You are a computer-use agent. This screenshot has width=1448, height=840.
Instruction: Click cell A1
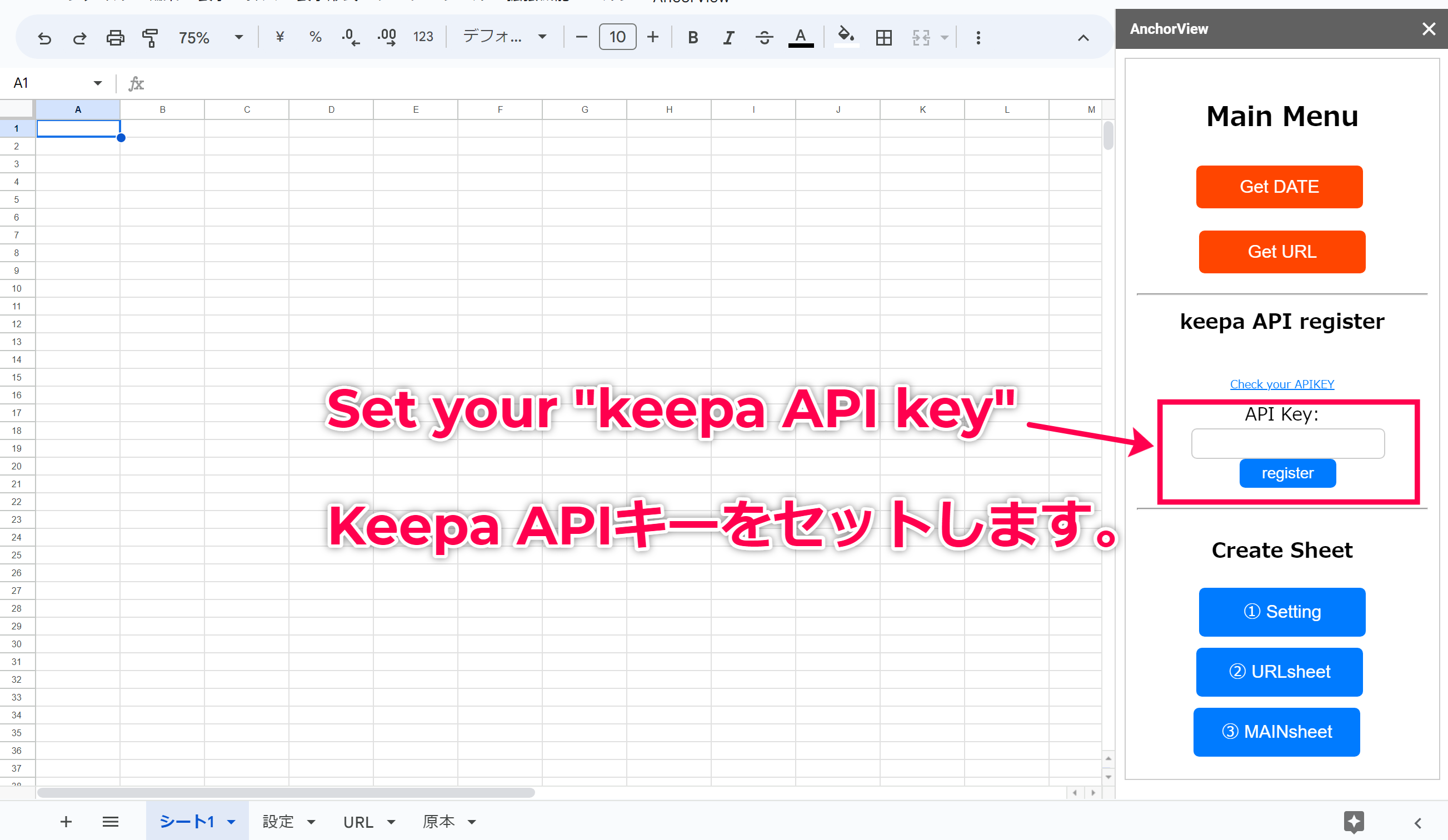78,128
